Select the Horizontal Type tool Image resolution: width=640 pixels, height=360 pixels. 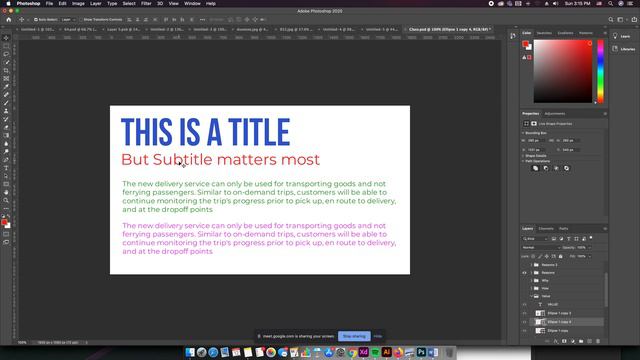click(6, 168)
